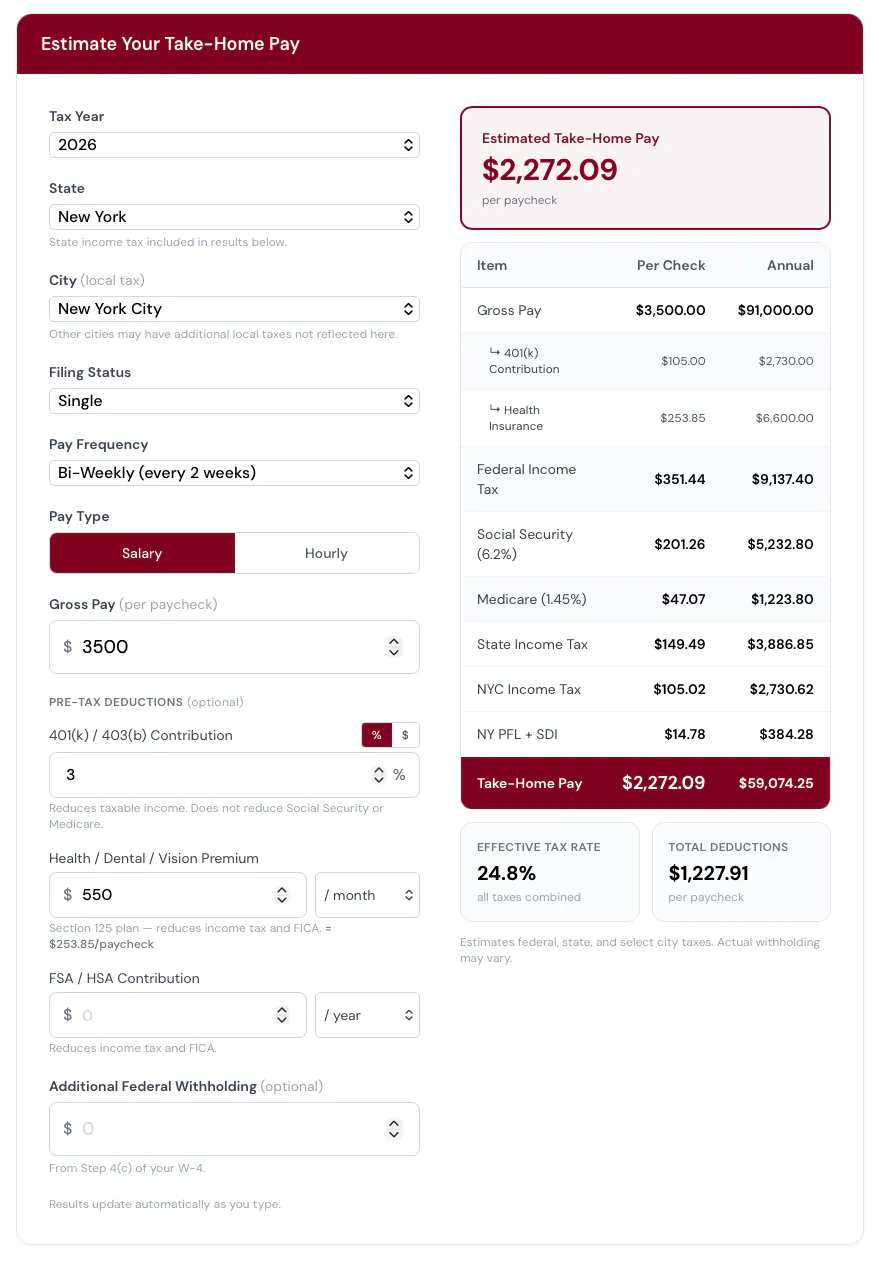
Task: Change health premium period from month
Action: tap(367, 895)
